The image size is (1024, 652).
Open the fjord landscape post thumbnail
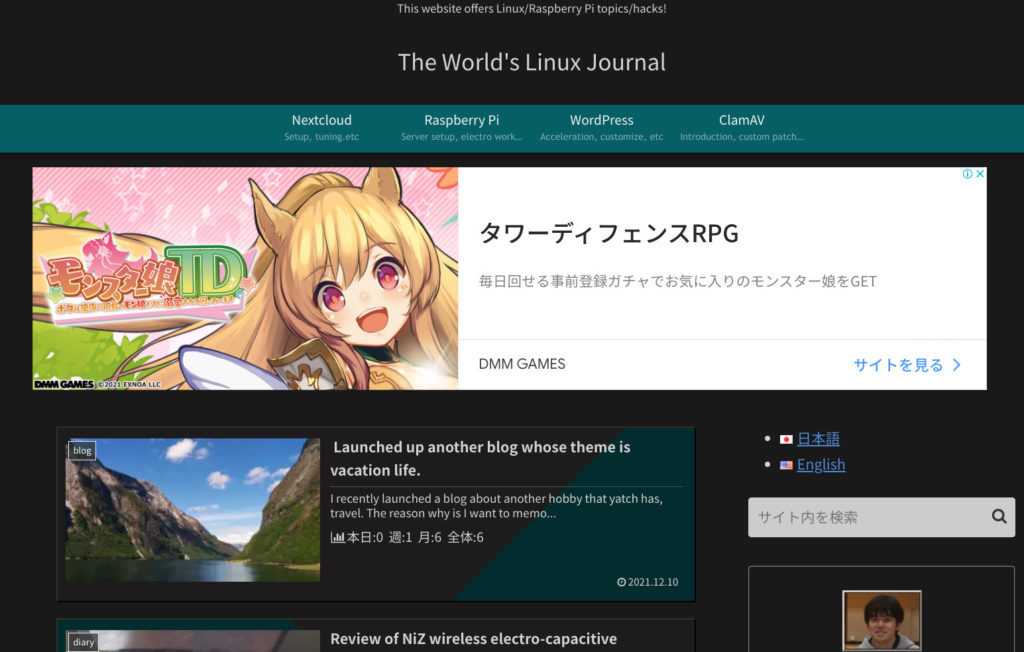(x=193, y=510)
